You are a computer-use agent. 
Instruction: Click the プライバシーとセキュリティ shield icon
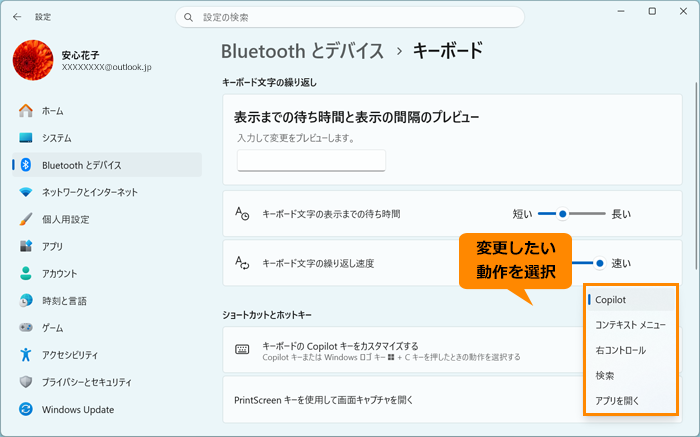tap(26, 382)
